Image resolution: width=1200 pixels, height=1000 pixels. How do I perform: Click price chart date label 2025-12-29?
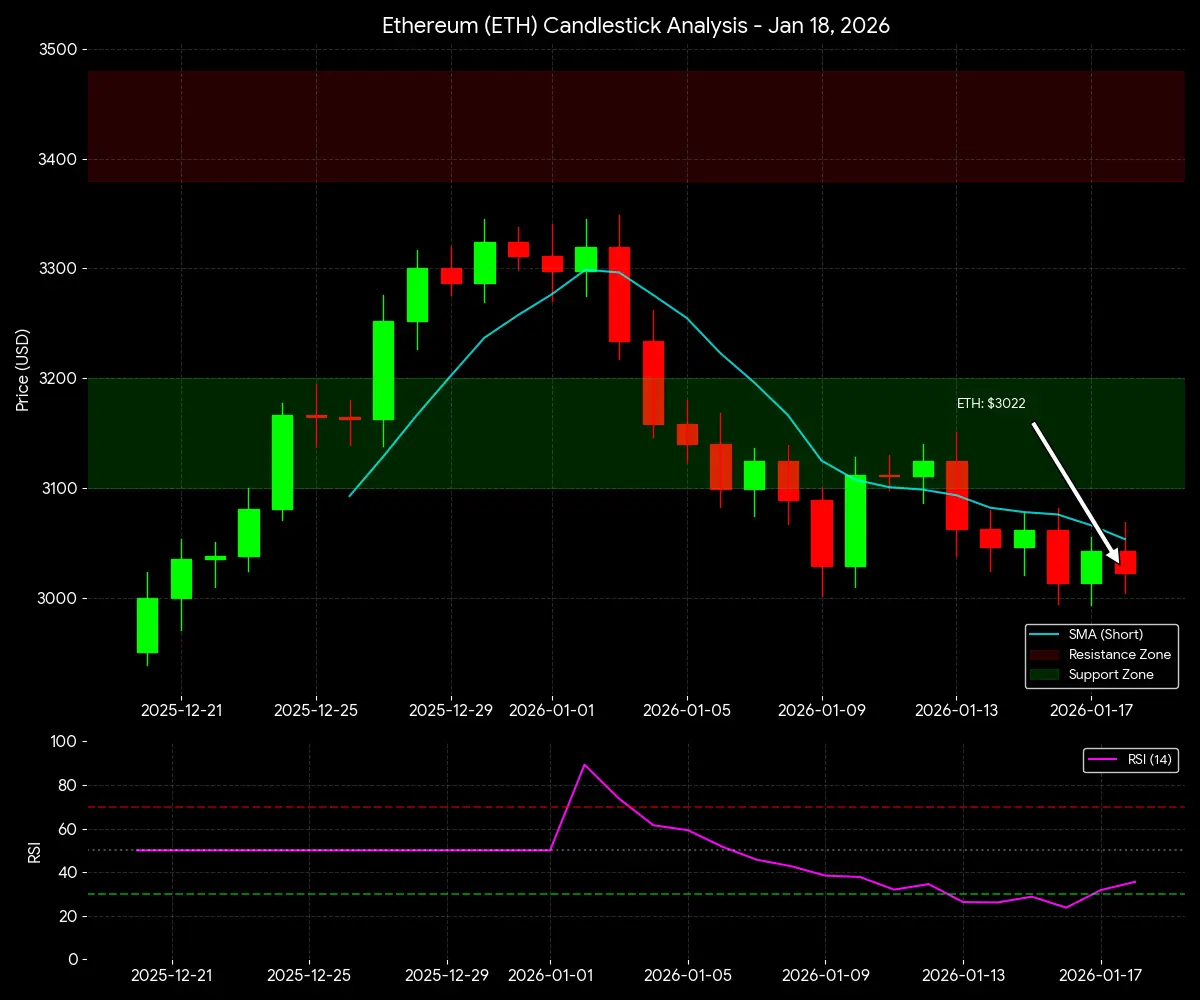point(451,710)
